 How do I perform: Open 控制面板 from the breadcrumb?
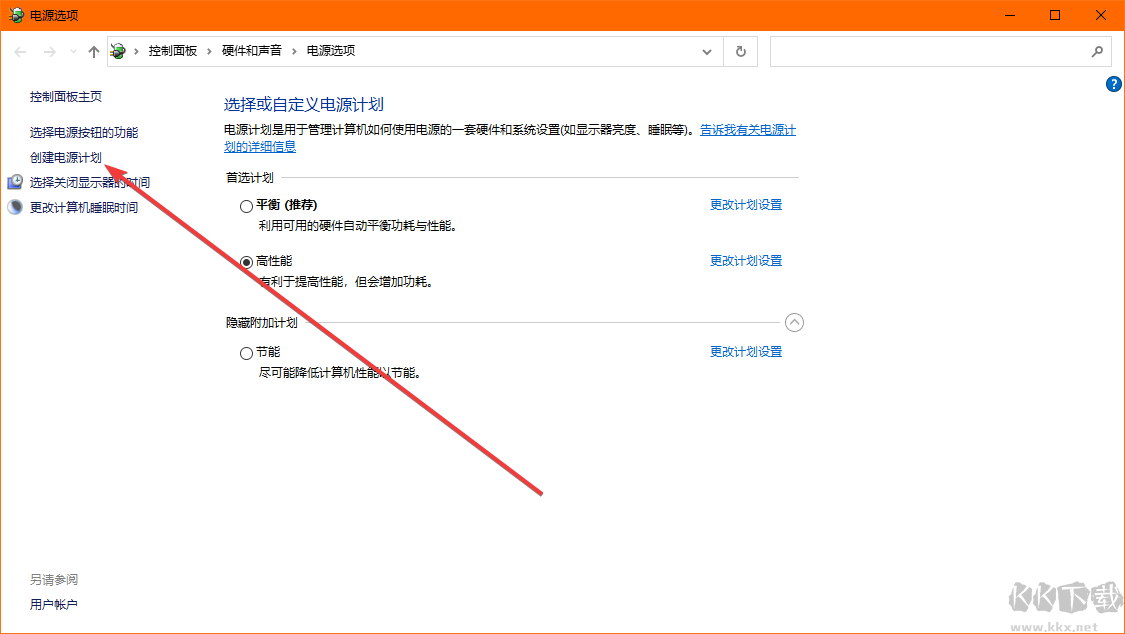click(x=172, y=50)
